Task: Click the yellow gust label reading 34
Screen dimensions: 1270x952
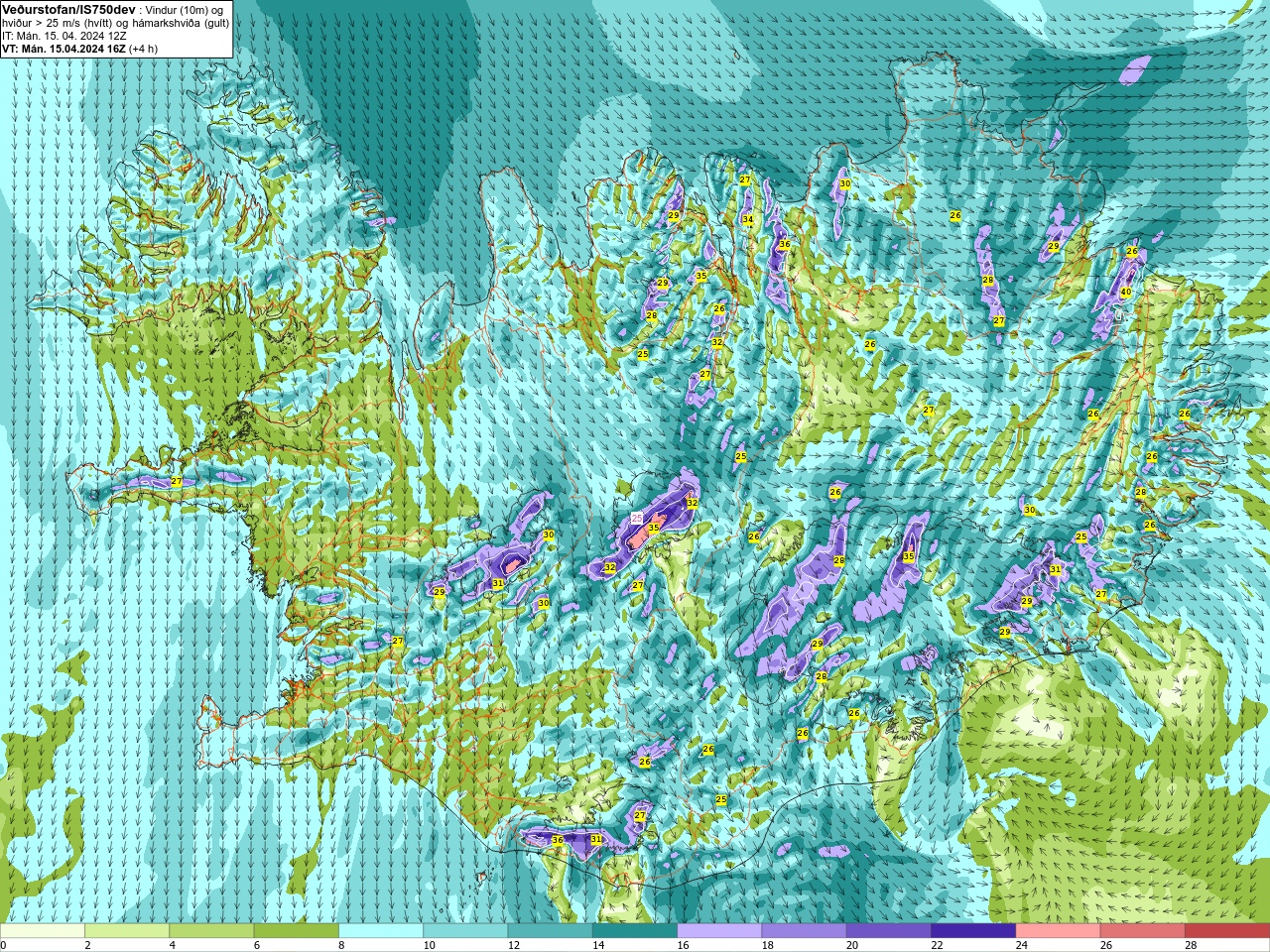Action: click(748, 220)
